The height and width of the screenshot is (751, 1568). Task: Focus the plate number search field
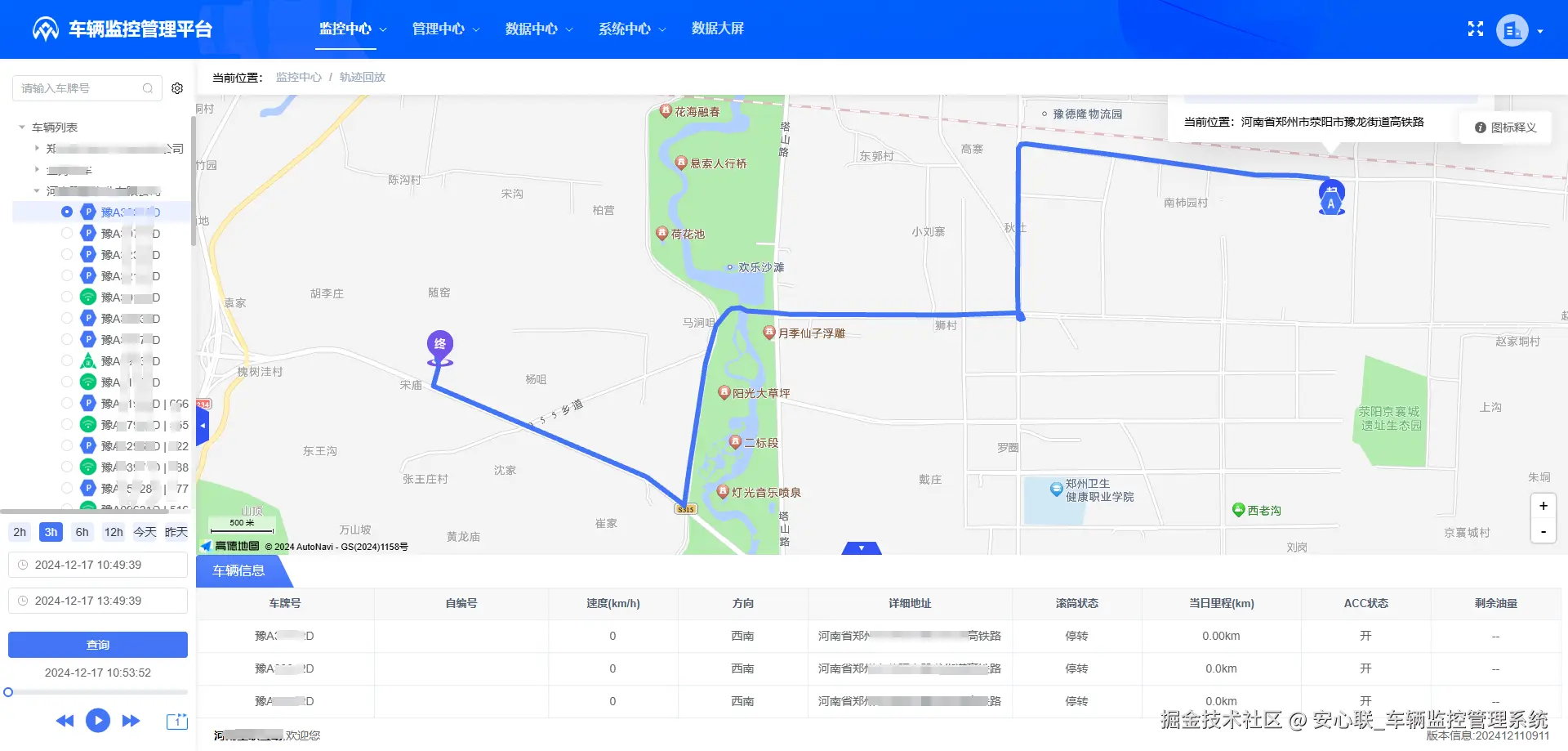click(86, 88)
